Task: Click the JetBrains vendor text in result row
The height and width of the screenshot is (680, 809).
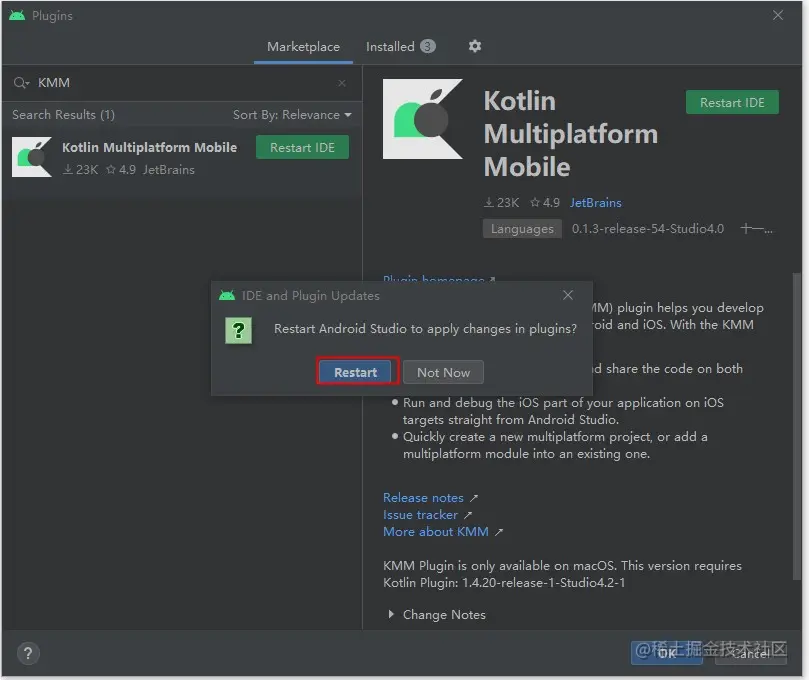Action: [169, 170]
